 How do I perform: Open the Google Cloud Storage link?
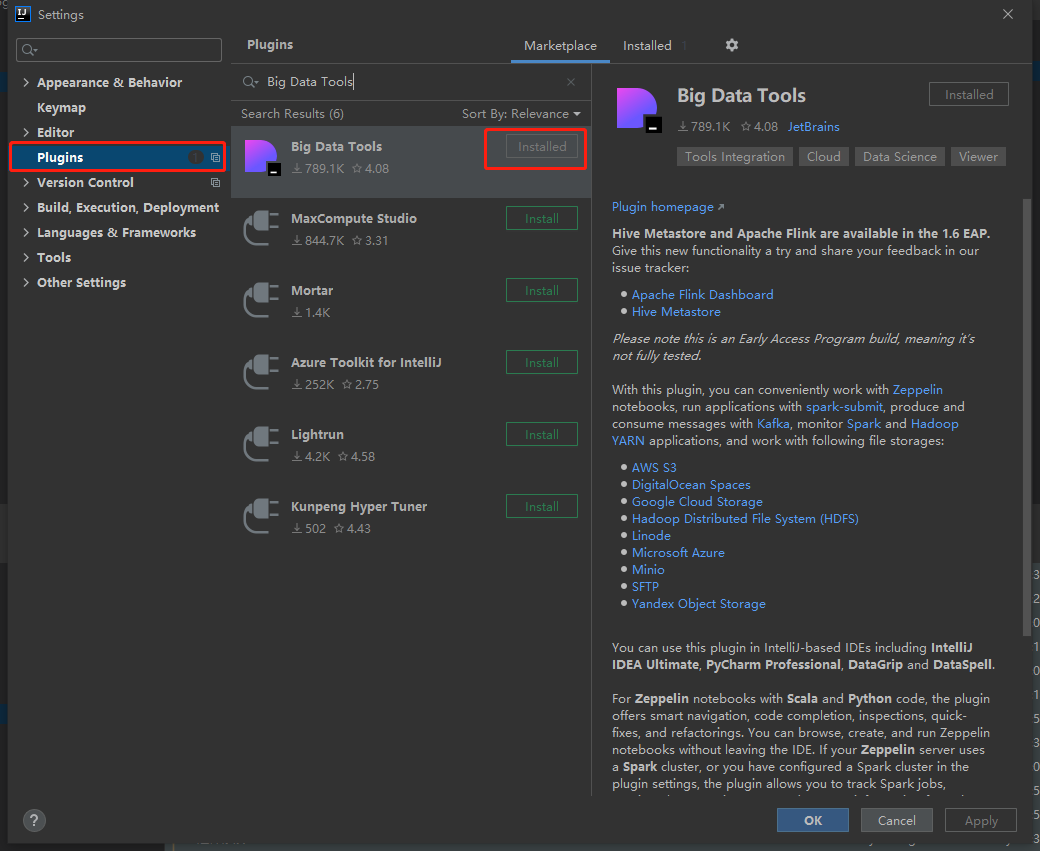pos(697,501)
